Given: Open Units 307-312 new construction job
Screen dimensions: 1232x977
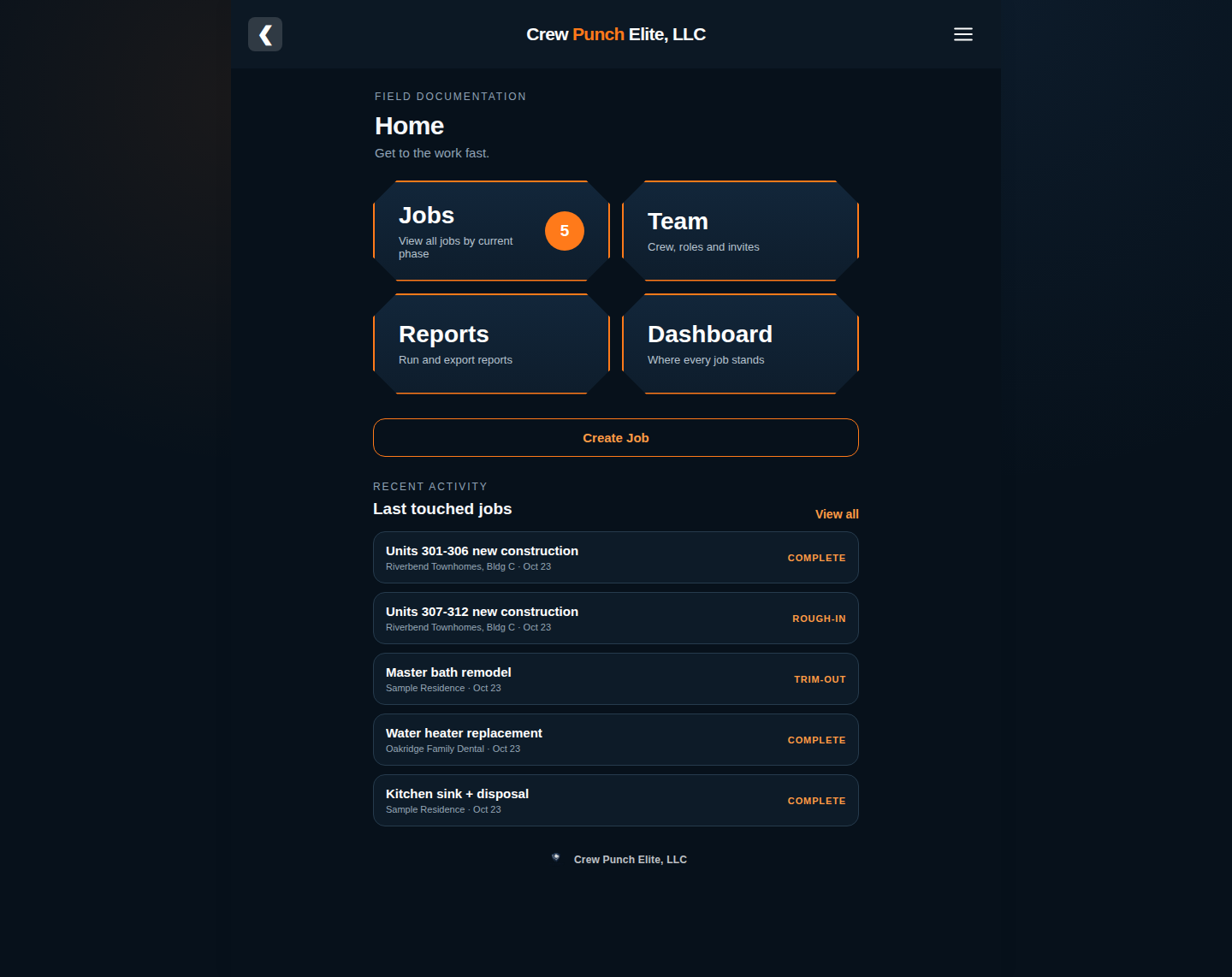Looking at the screenshot, I should point(616,619).
